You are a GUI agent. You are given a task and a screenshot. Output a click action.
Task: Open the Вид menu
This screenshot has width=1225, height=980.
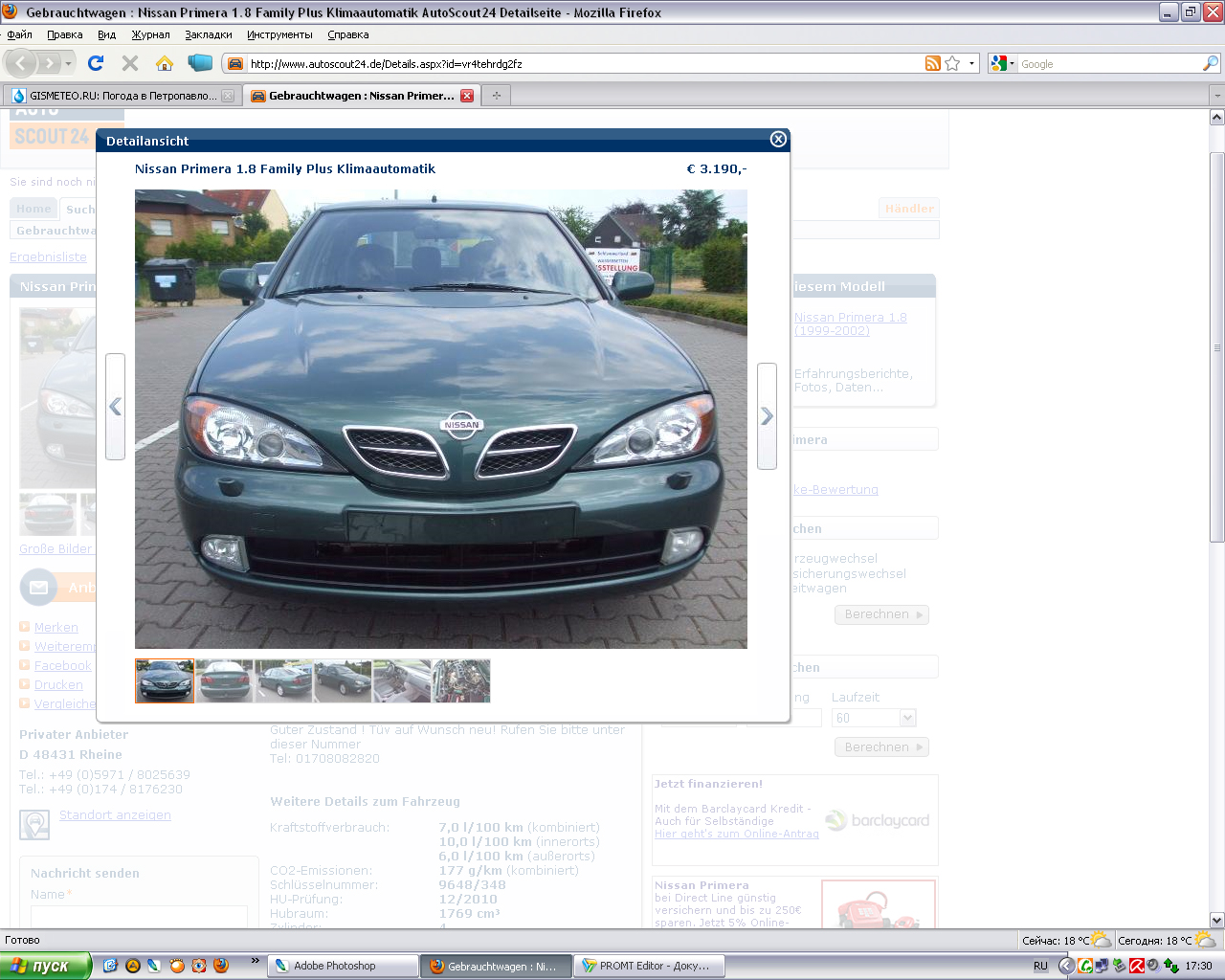[106, 34]
